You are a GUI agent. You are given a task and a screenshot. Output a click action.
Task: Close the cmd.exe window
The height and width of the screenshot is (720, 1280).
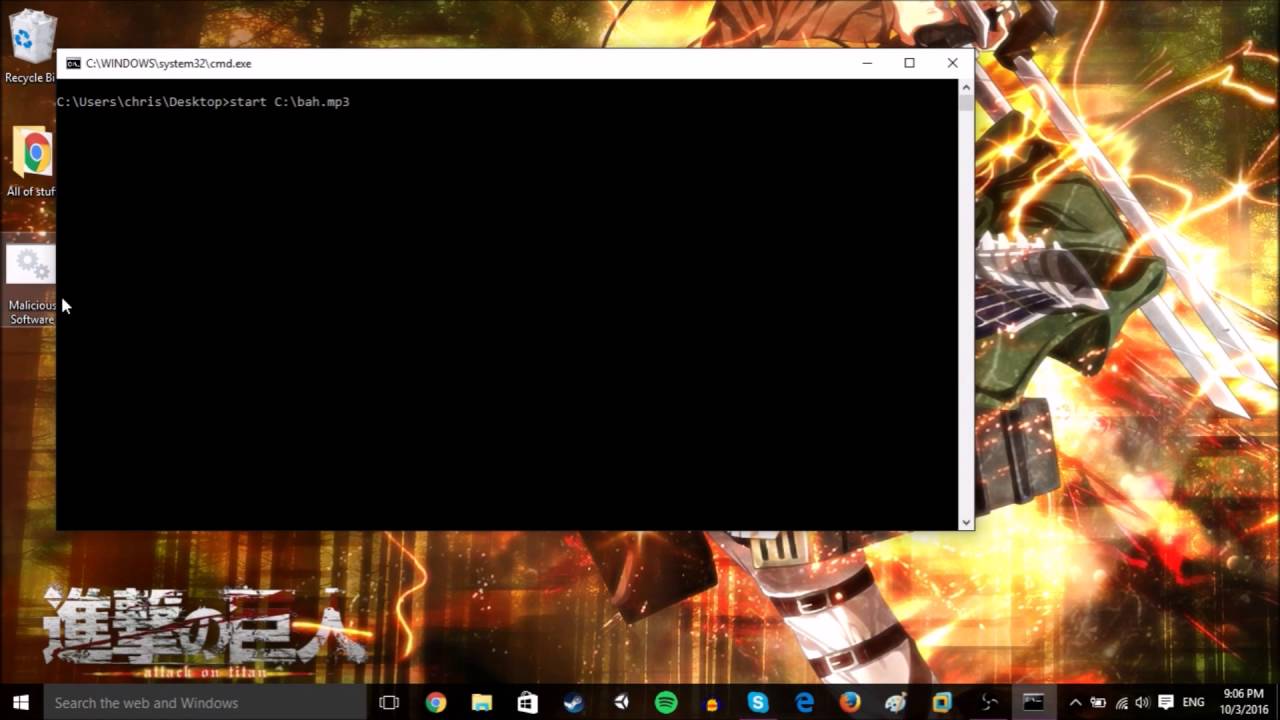click(x=952, y=63)
